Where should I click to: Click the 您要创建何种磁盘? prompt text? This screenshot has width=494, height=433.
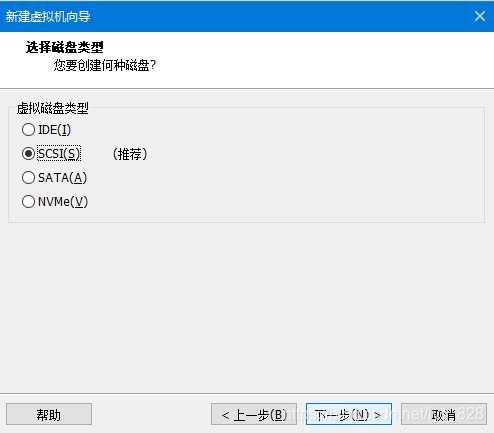105,65
